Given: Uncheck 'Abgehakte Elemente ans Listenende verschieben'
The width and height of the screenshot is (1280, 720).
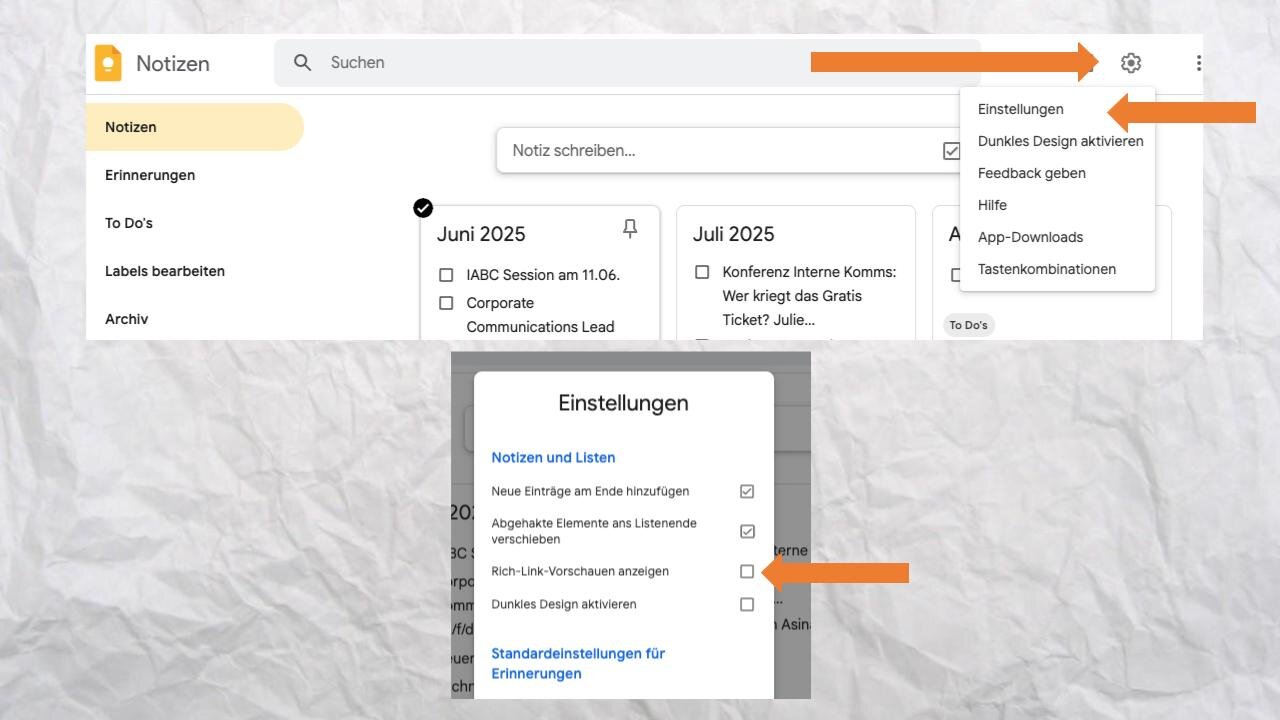Looking at the screenshot, I should pyautogui.click(x=746, y=531).
